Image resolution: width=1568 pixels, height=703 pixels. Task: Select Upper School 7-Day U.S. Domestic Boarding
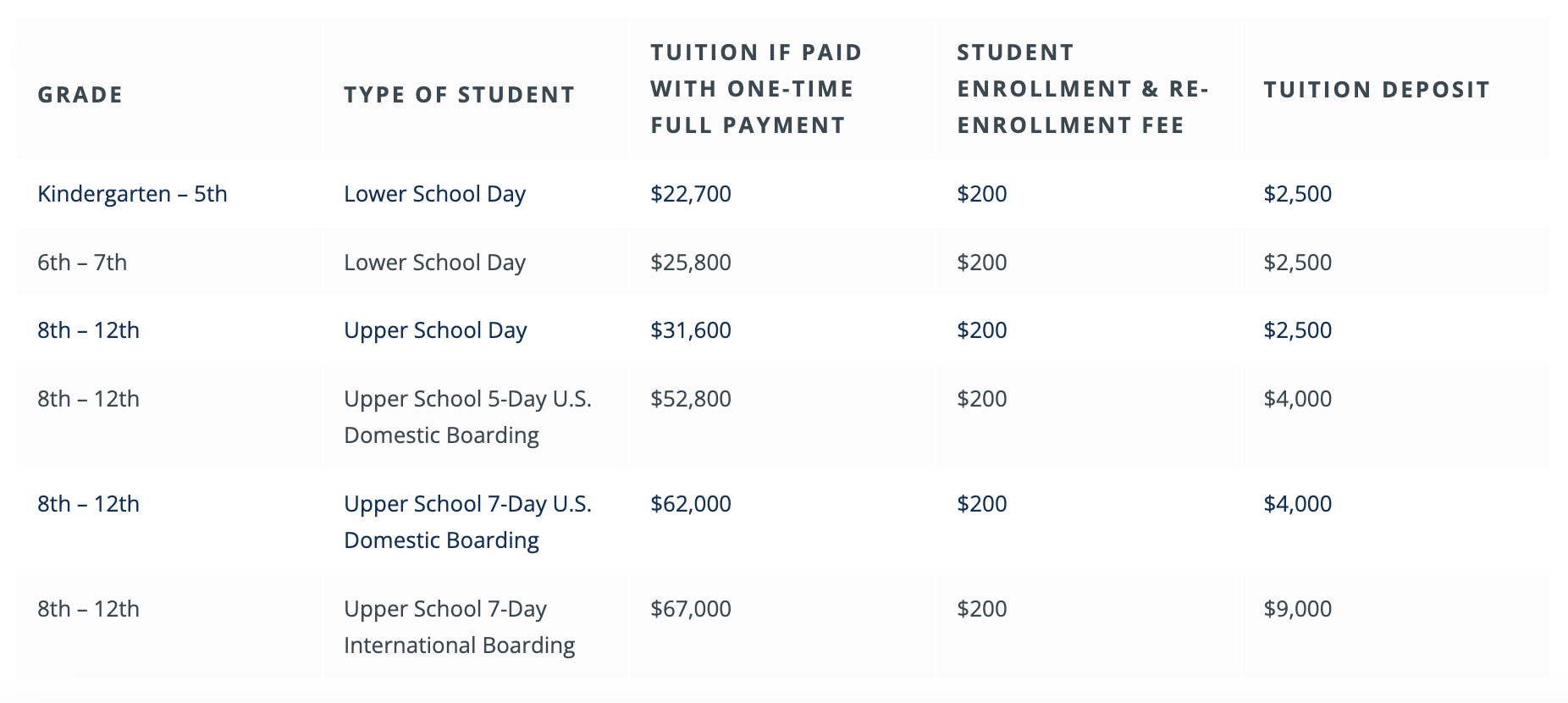[467, 522]
